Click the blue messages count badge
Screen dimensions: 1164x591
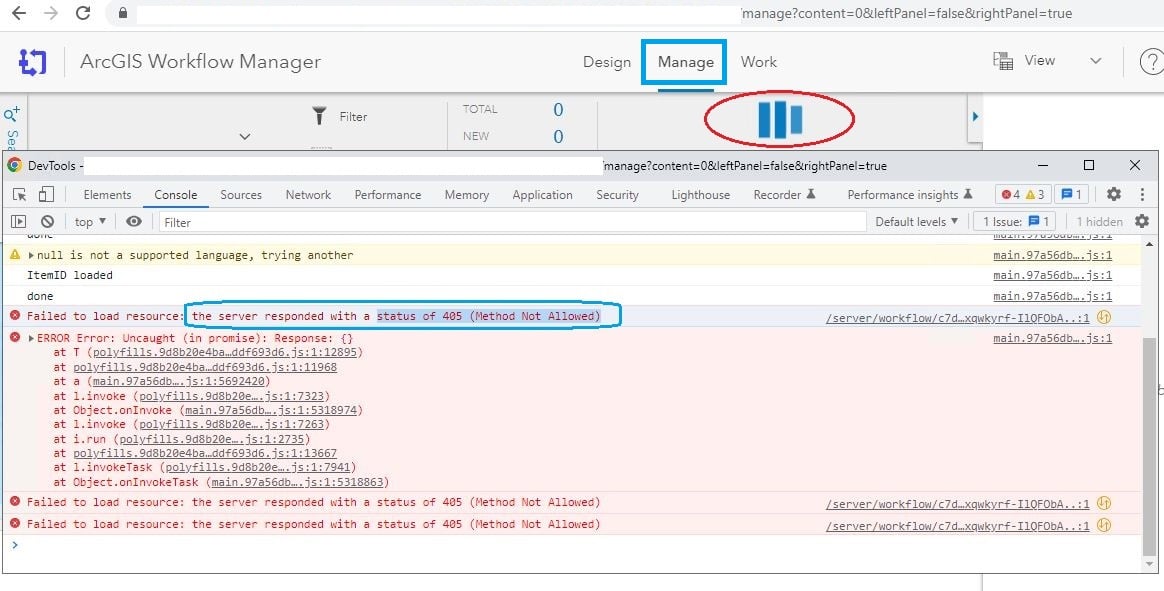click(x=1071, y=195)
